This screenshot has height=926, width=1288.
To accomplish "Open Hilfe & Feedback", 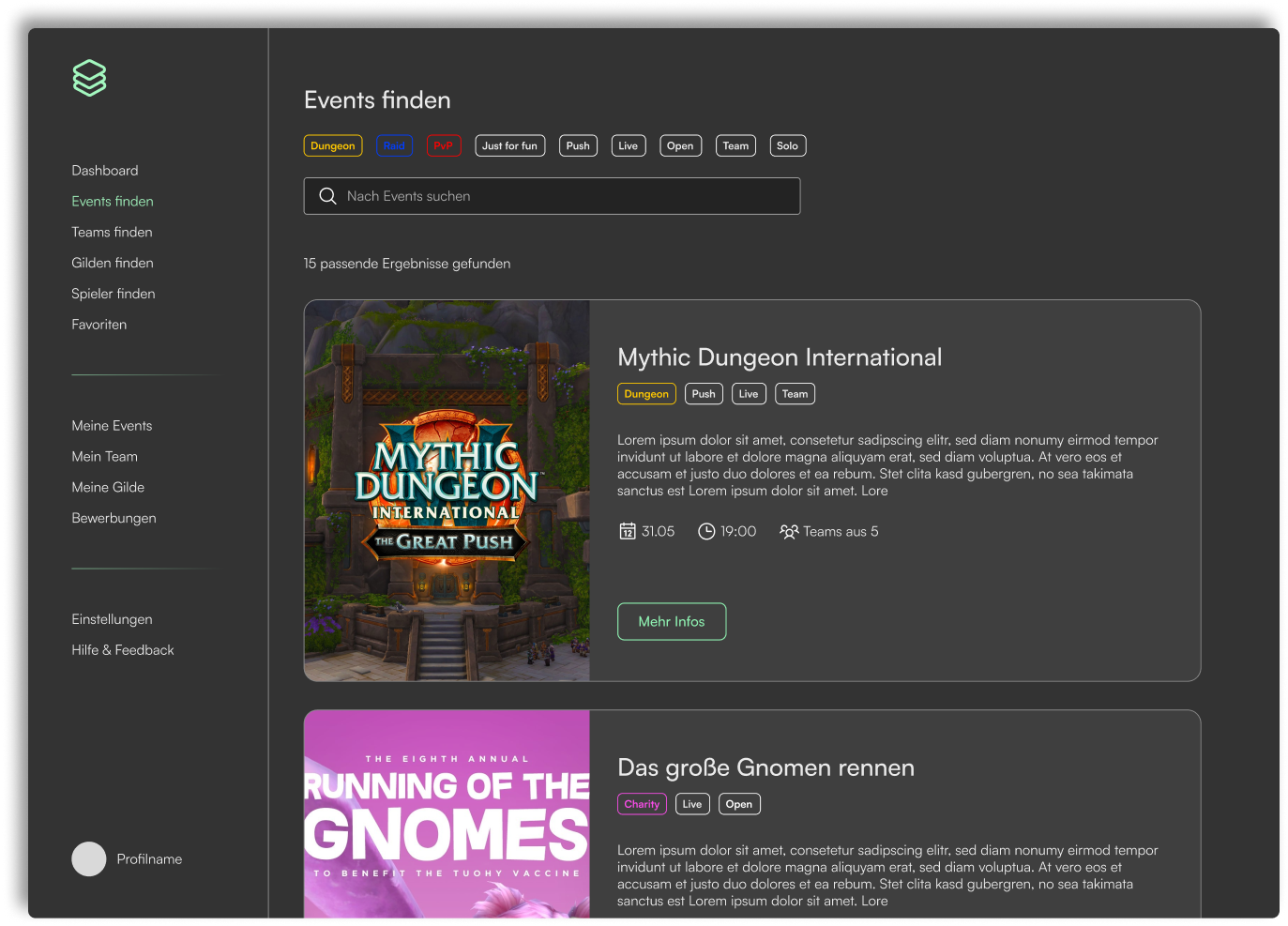I will 123,650.
